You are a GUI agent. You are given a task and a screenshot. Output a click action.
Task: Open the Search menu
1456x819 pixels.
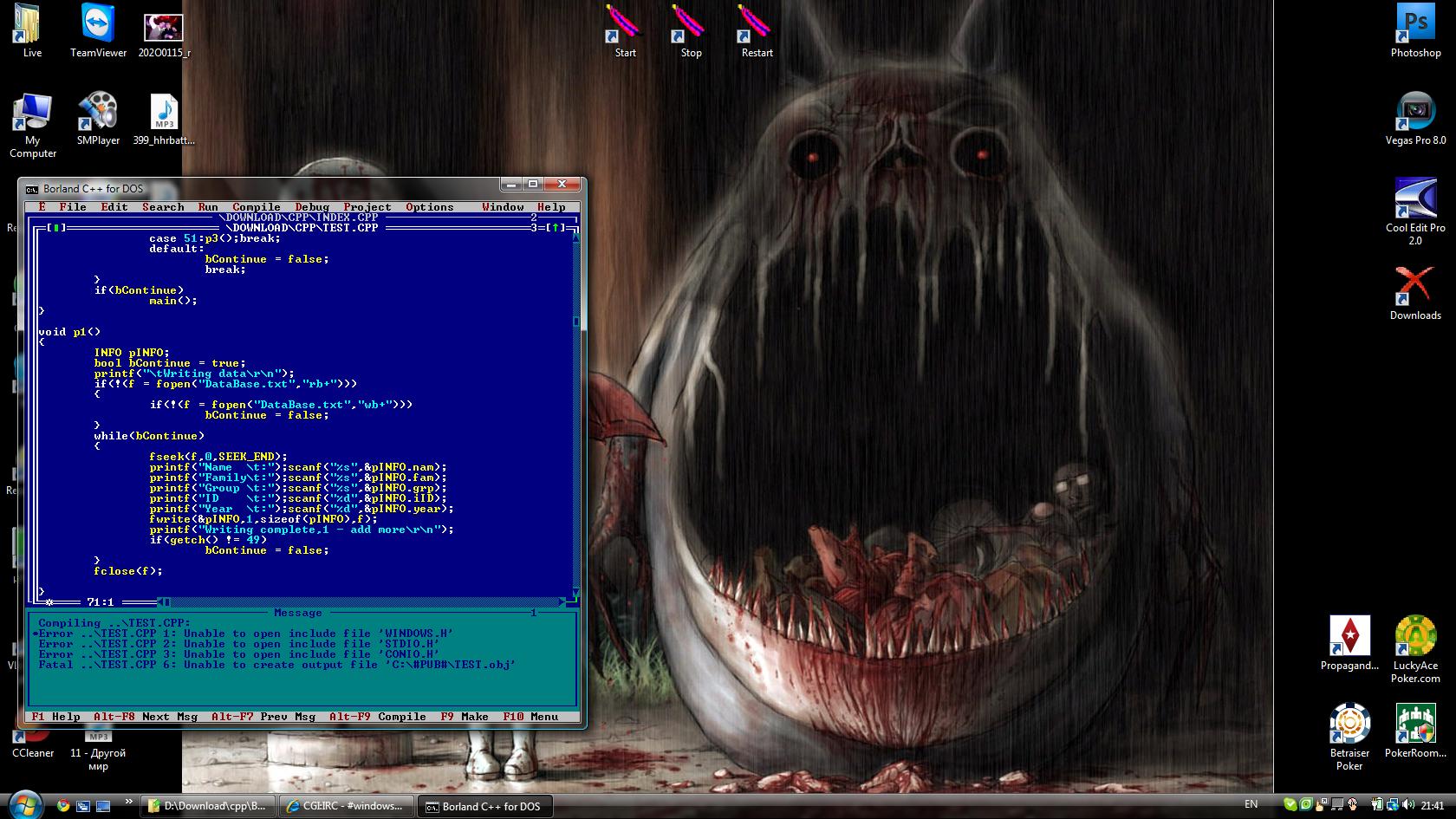pyautogui.click(x=163, y=207)
